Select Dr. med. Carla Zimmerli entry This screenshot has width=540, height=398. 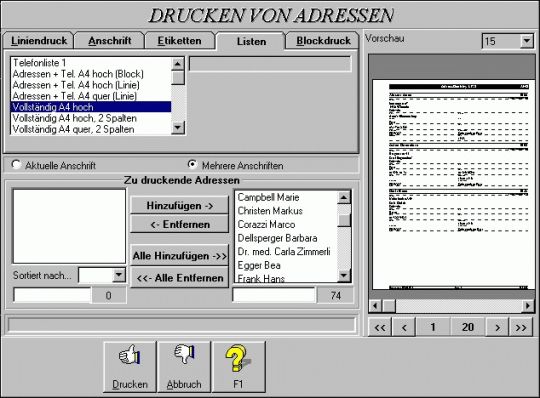click(x=286, y=252)
